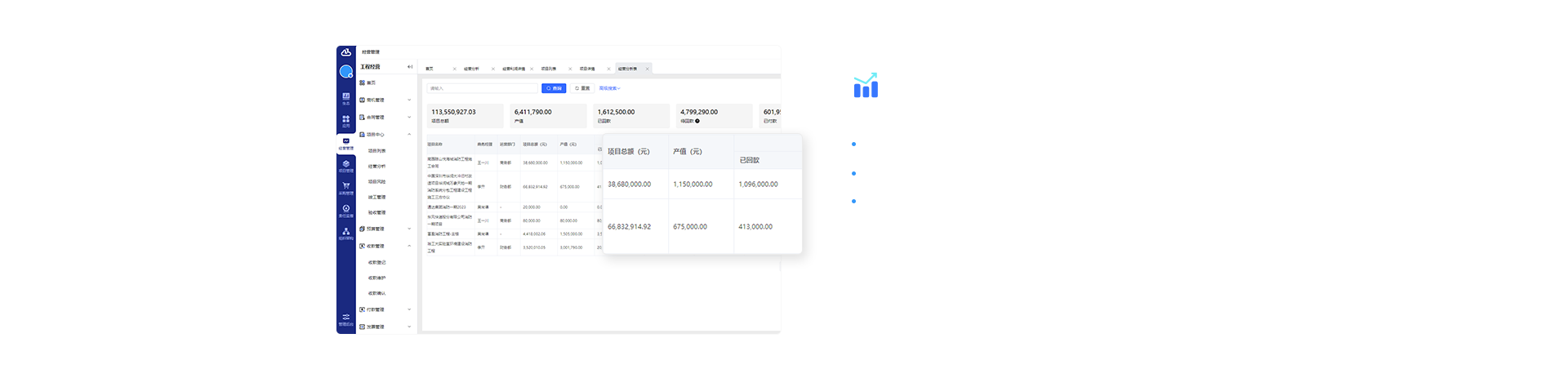Click the 付款管理 menu icon
The height and width of the screenshot is (378, 1568).
pos(363,309)
